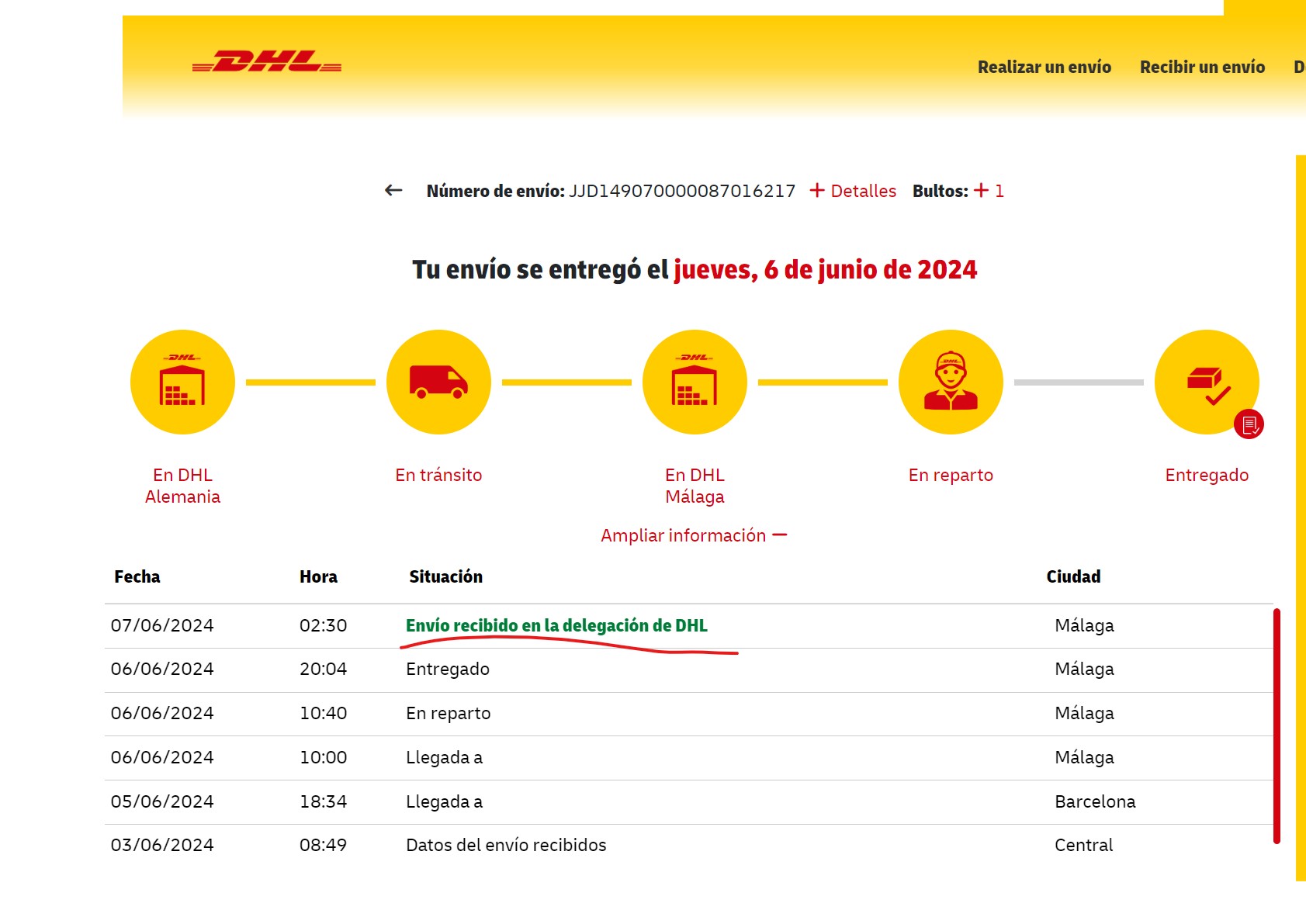Open the red proof-of-delivery document badge
Screen dimensions: 1306x924
point(1249,424)
